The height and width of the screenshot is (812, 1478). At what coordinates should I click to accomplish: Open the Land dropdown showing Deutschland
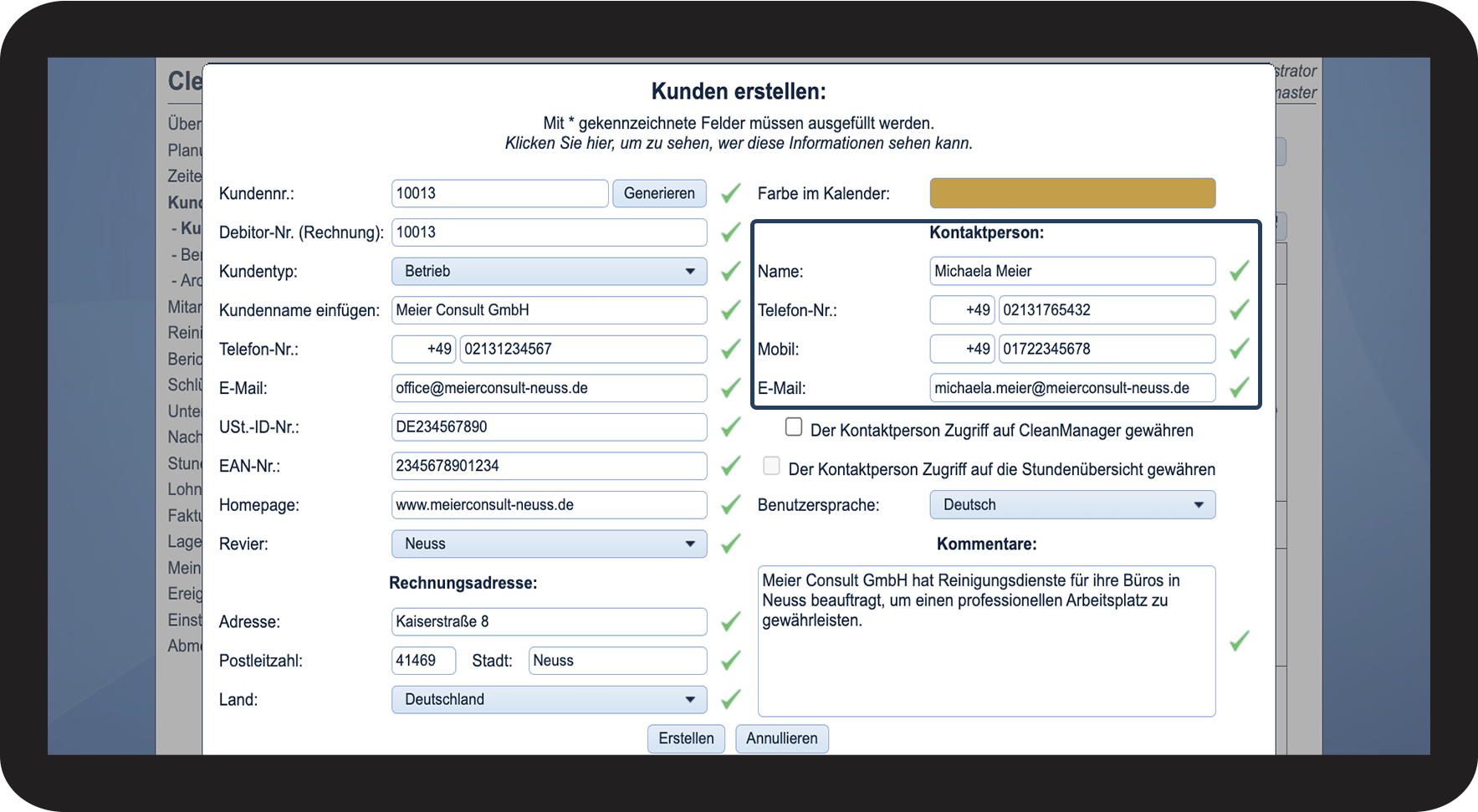pos(549,699)
